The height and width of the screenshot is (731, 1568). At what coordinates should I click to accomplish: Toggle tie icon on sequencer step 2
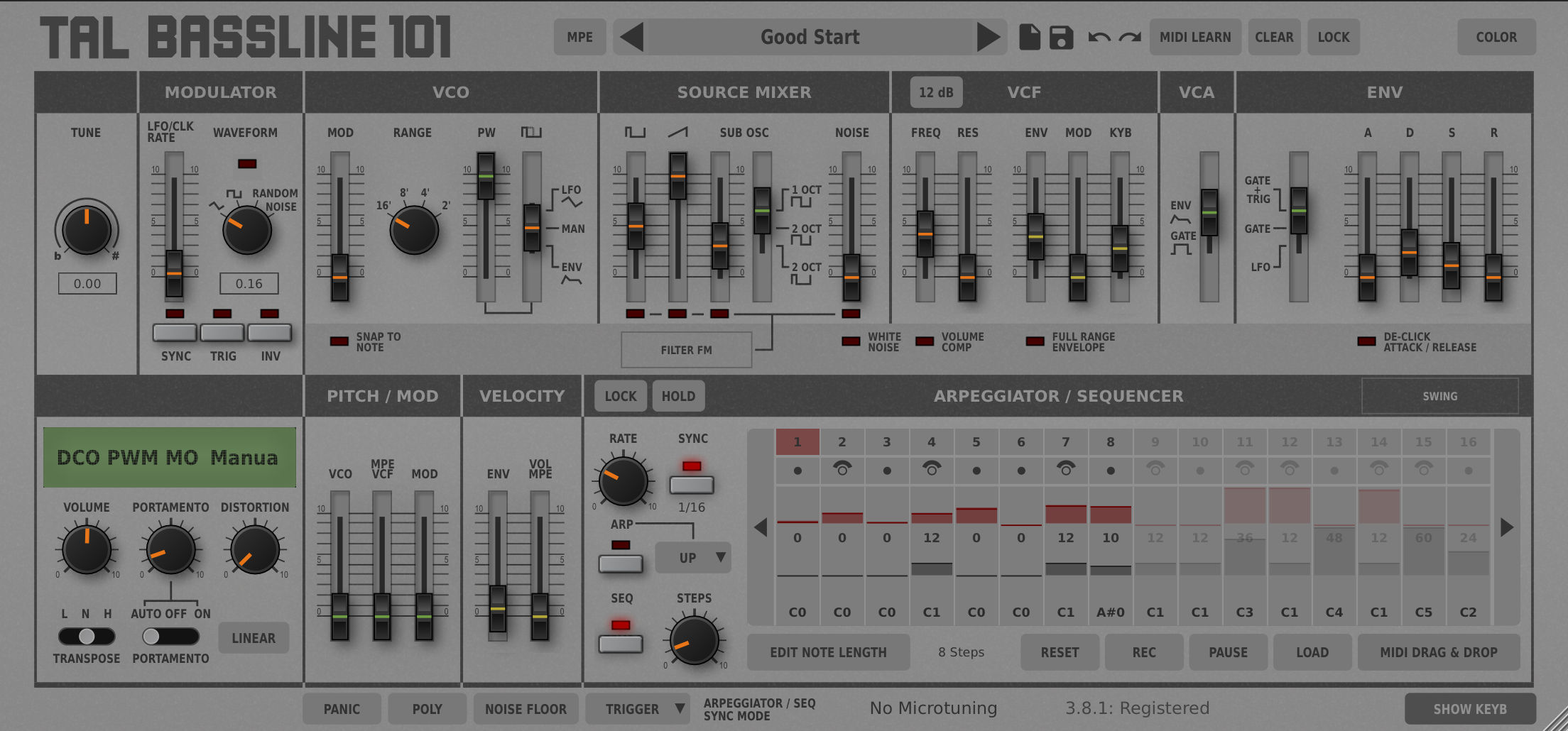coord(842,469)
